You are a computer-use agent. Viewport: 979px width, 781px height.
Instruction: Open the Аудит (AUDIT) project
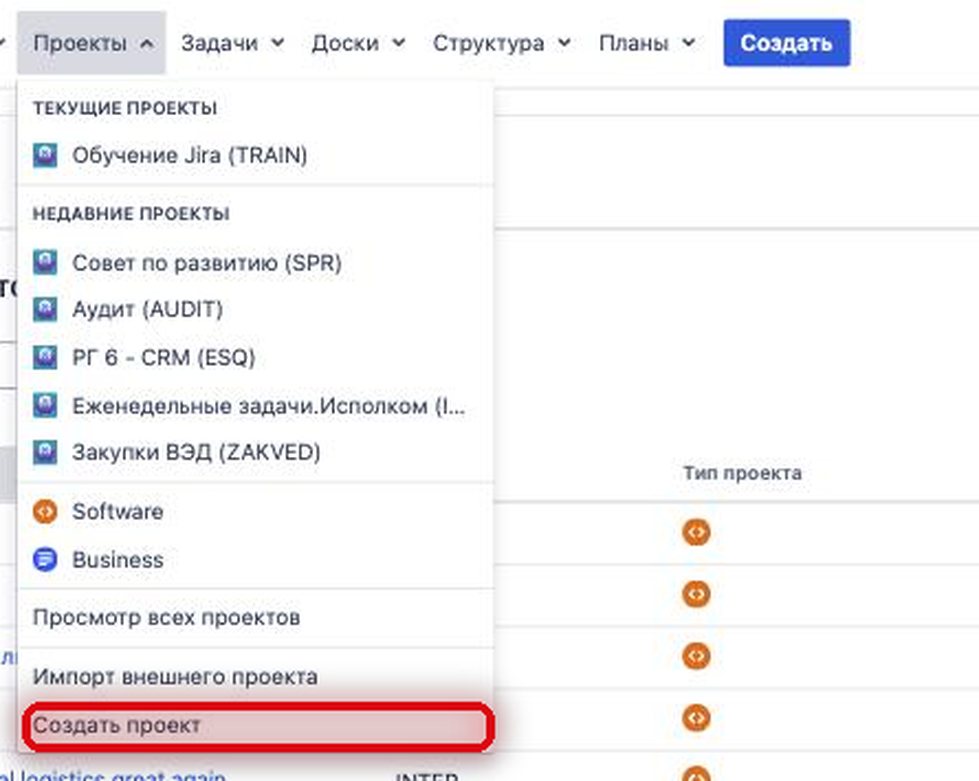pos(255,309)
